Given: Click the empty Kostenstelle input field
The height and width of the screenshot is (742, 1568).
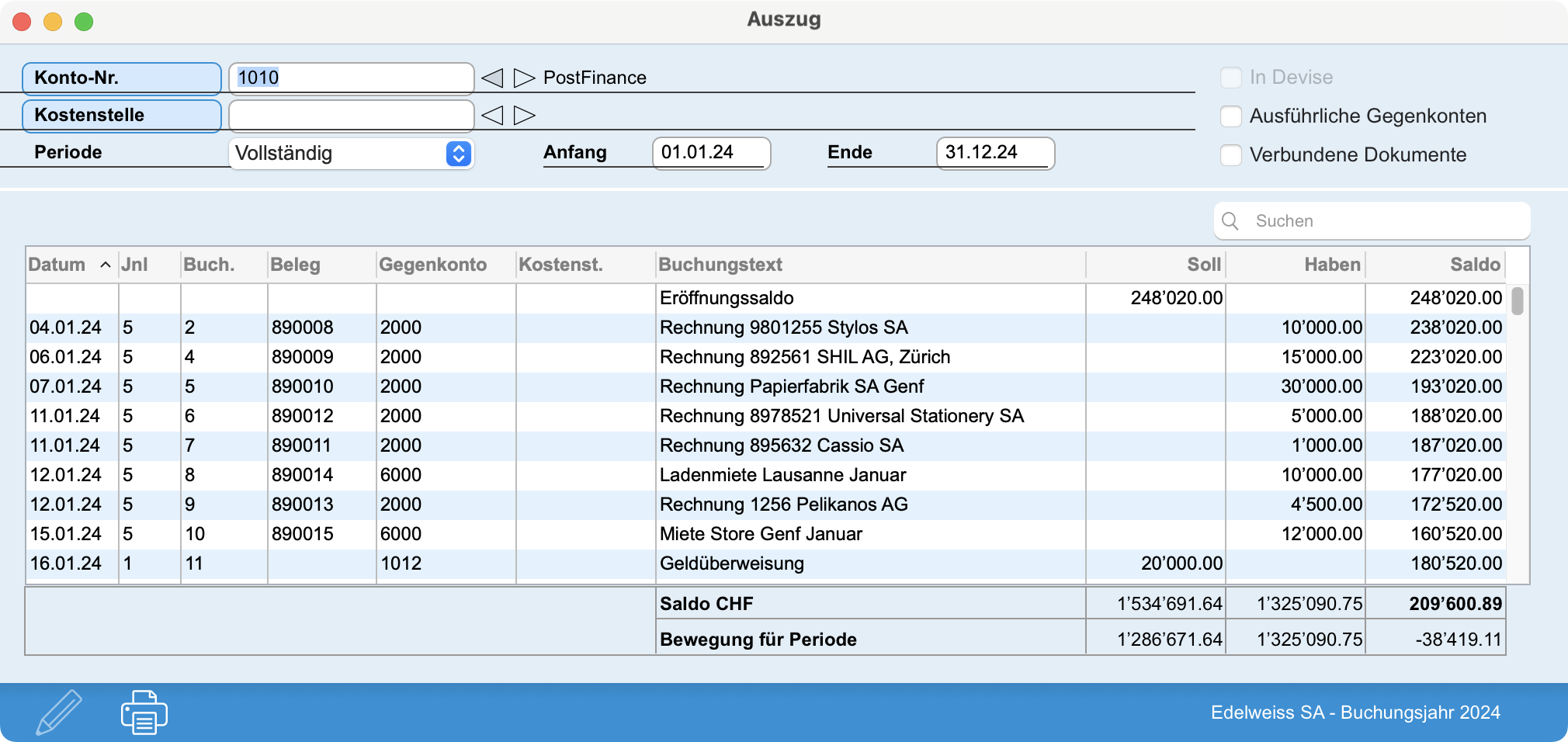Looking at the screenshot, I should 352,115.
